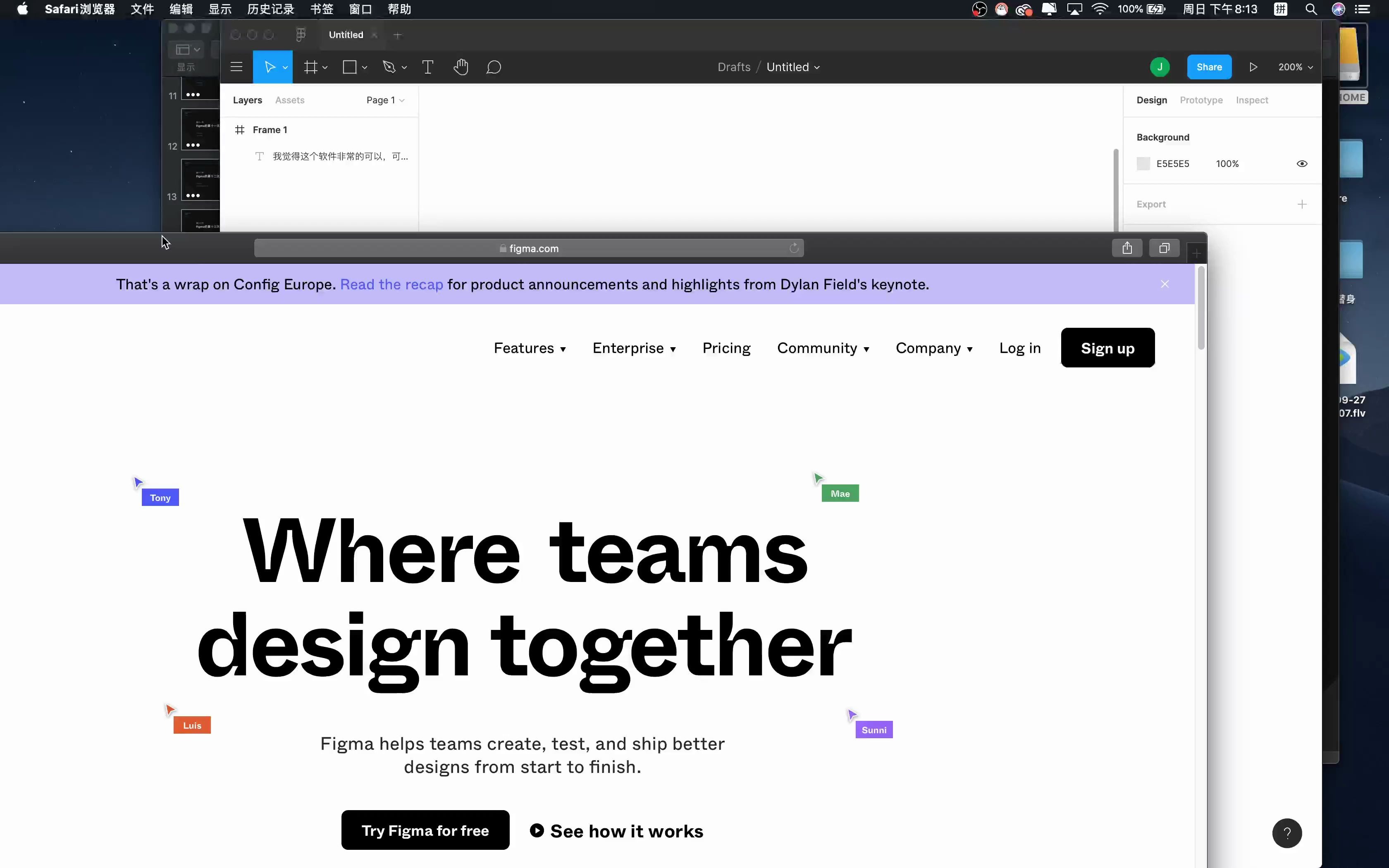Screen dimensions: 1389x868
Task: Open a new Safari tab
Action: click(x=1196, y=253)
